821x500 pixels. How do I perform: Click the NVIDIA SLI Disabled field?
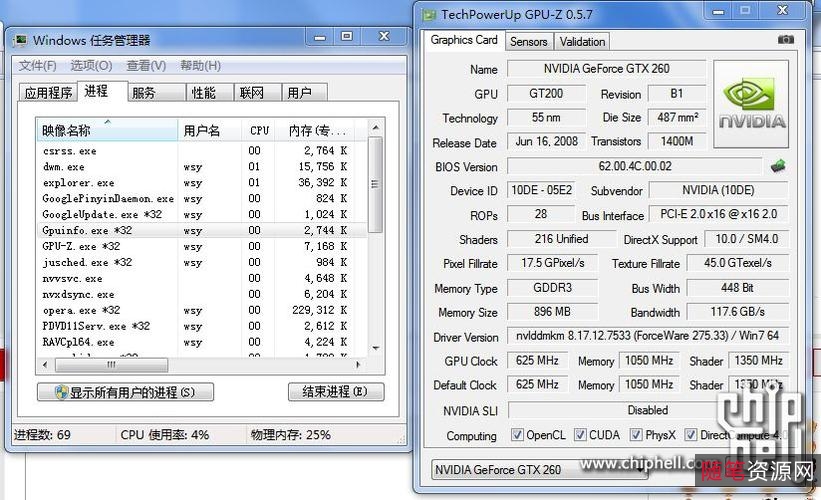(x=647, y=410)
